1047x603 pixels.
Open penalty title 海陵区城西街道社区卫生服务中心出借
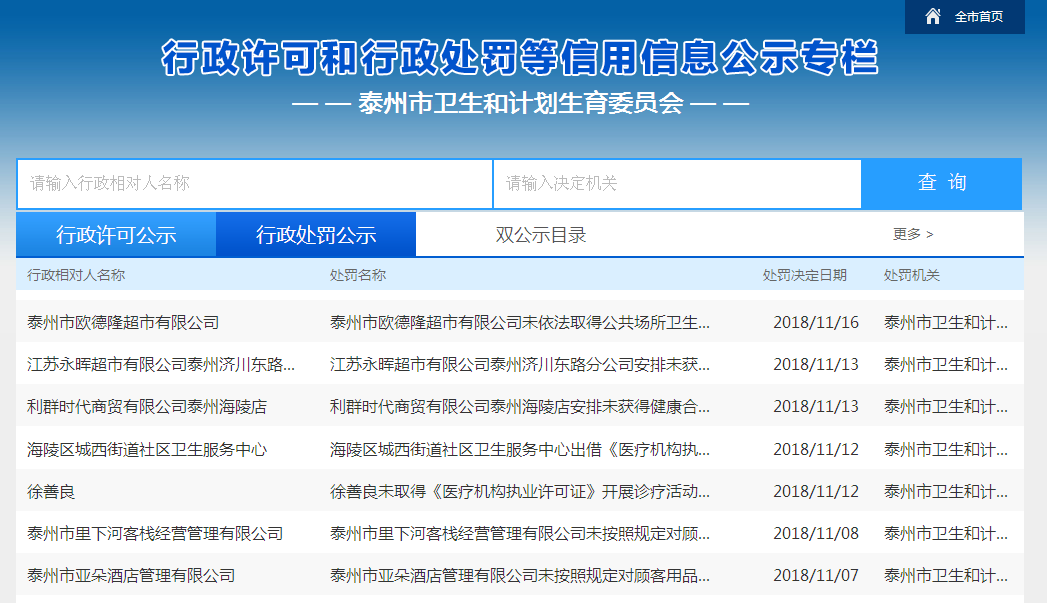pyautogui.click(x=520, y=449)
